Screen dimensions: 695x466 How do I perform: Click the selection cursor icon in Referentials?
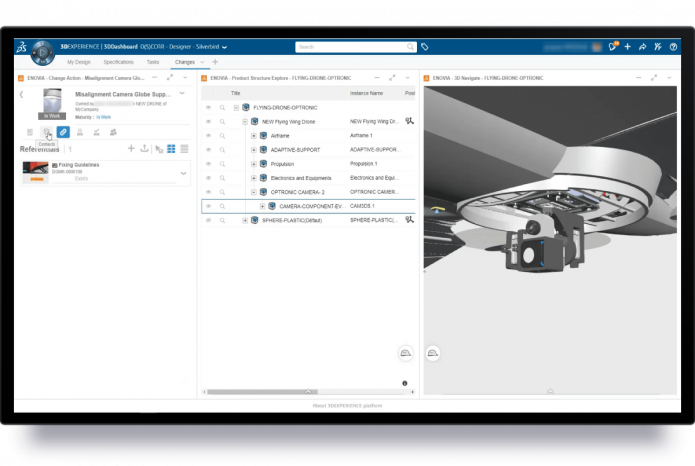[x=159, y=149]
